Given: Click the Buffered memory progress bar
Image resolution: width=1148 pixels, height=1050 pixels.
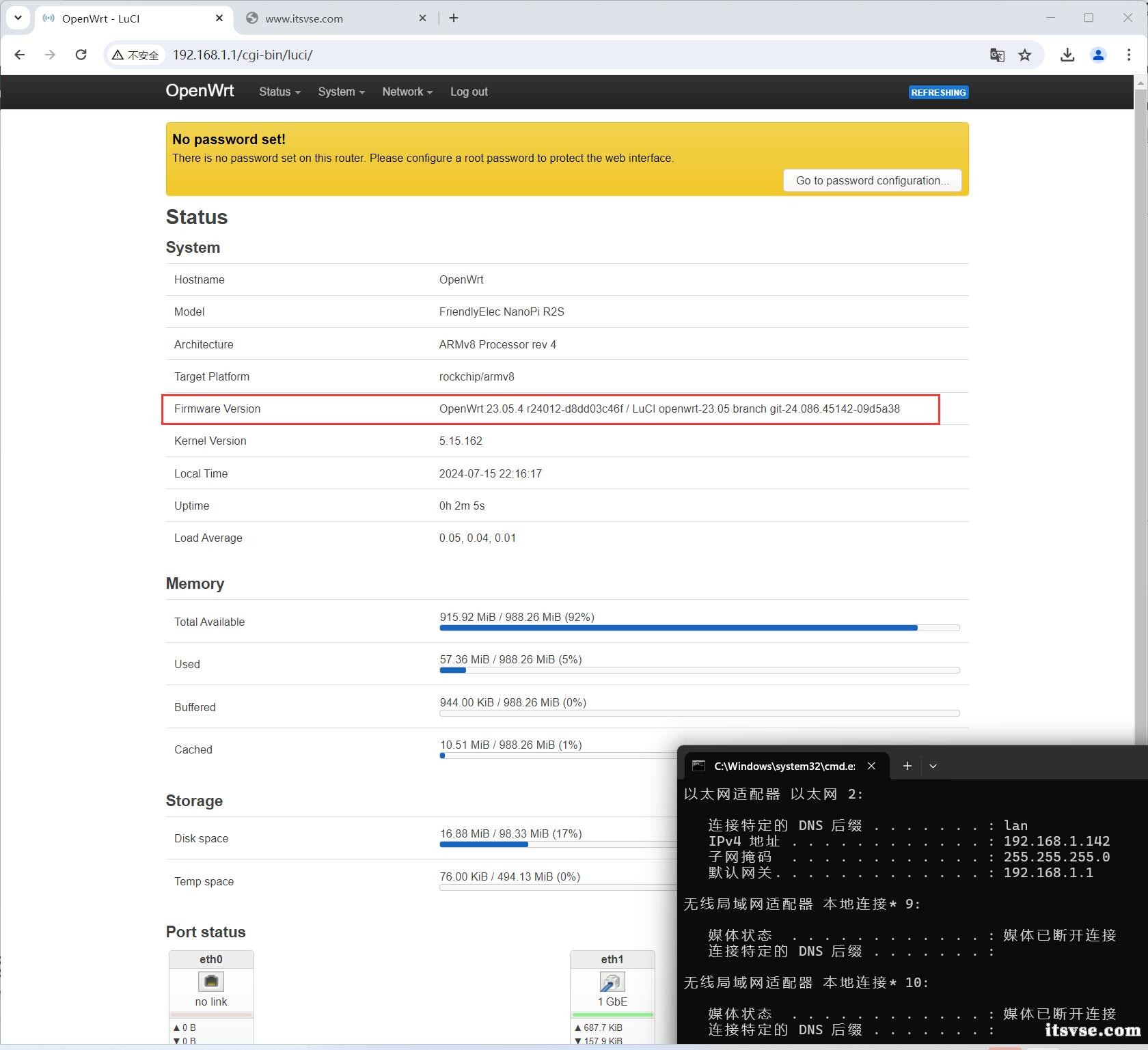Looking at the screenshot, I should point(700,713).
